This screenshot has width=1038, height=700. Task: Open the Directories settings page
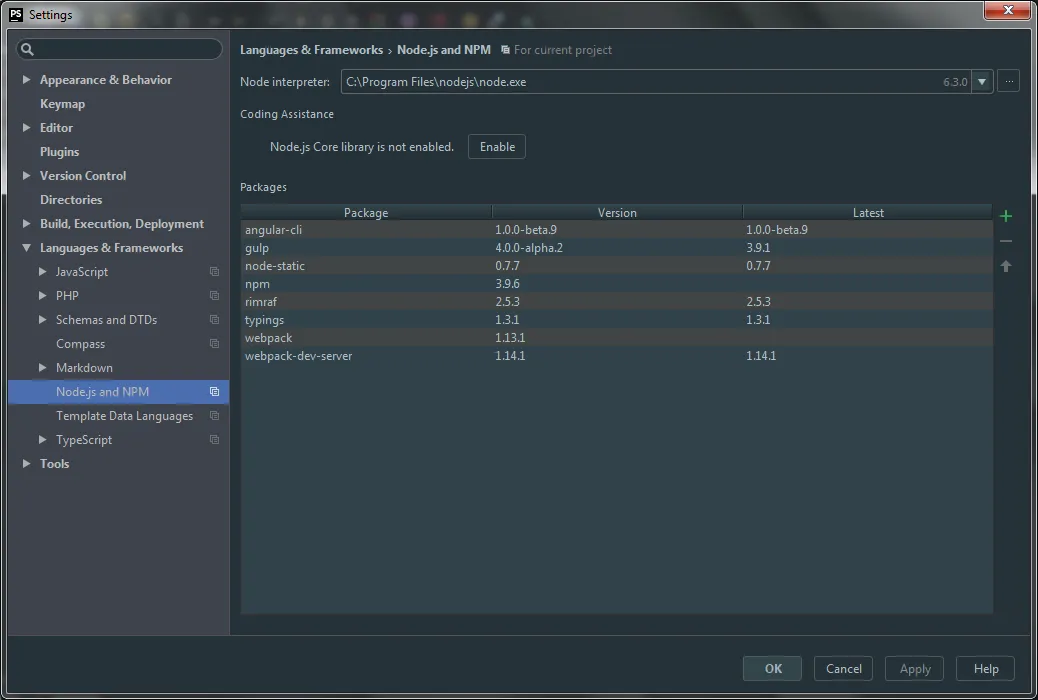[x=71, y=199]
